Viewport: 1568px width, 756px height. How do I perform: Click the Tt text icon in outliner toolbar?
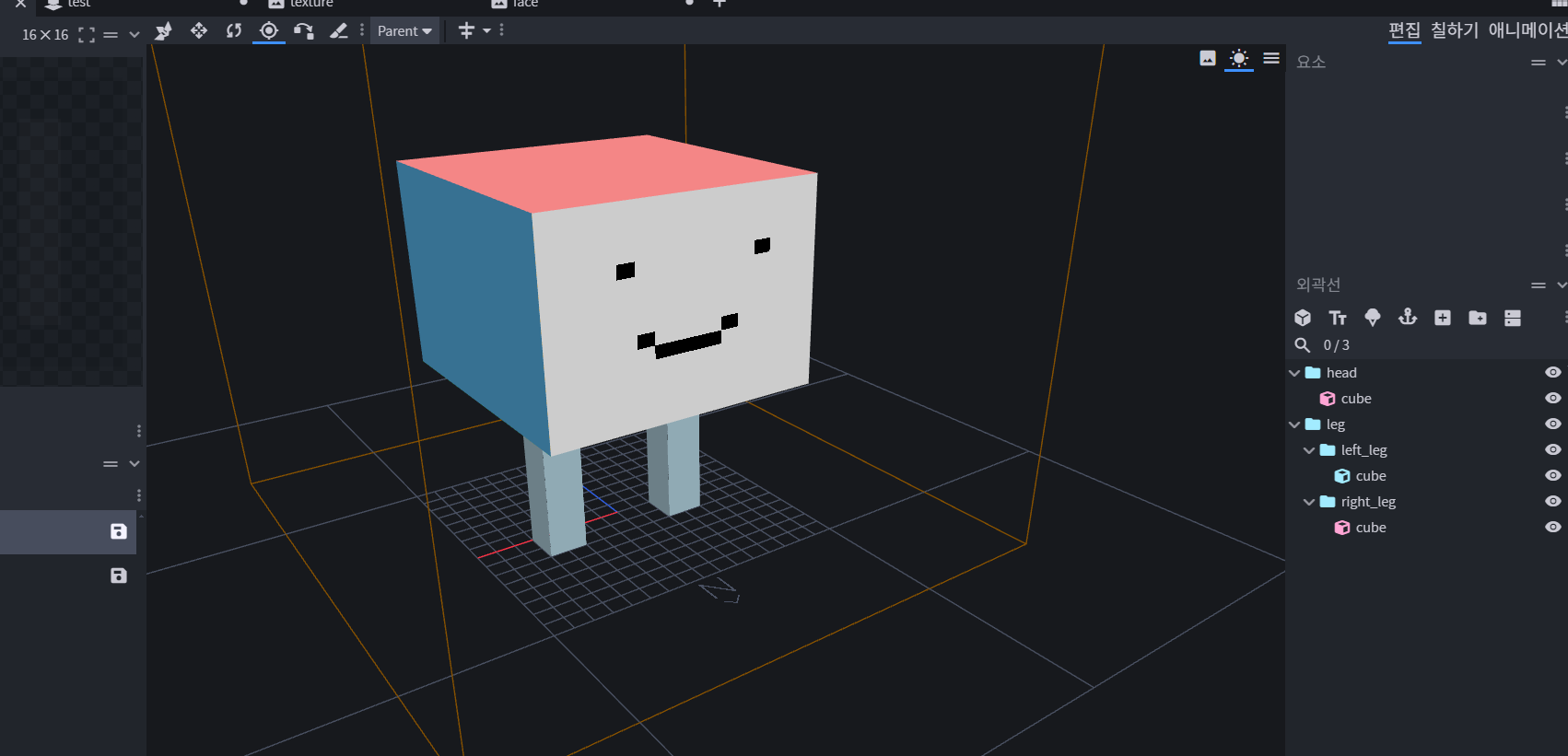pyautogui.click(x=1338, y=318)
